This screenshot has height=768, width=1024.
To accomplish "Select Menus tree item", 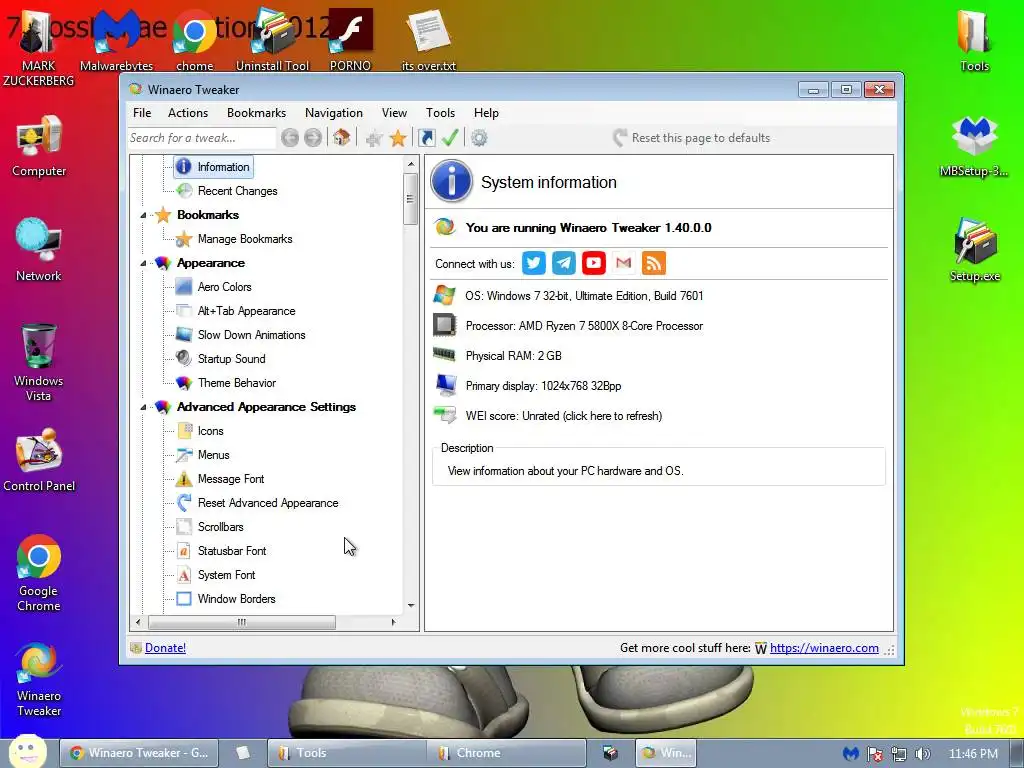I will (x=214, y=455).
